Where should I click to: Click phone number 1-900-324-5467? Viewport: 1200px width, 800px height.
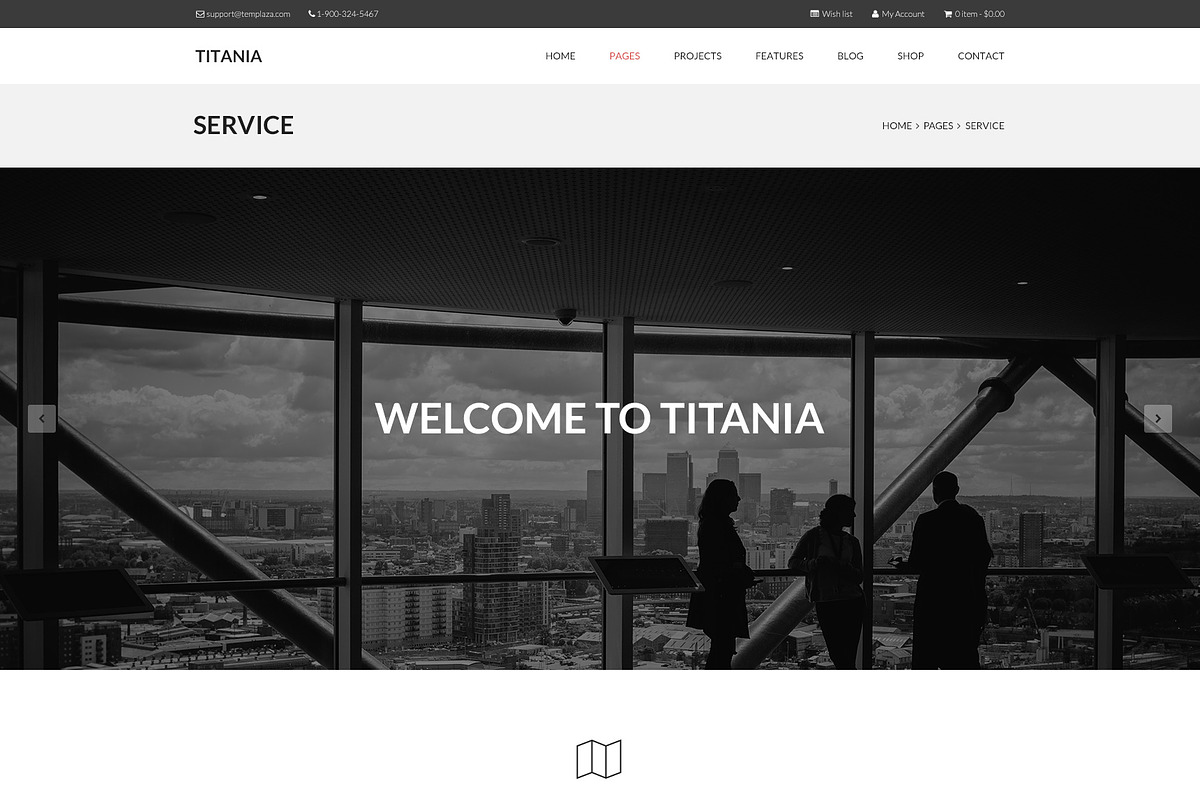click(348, 14)
